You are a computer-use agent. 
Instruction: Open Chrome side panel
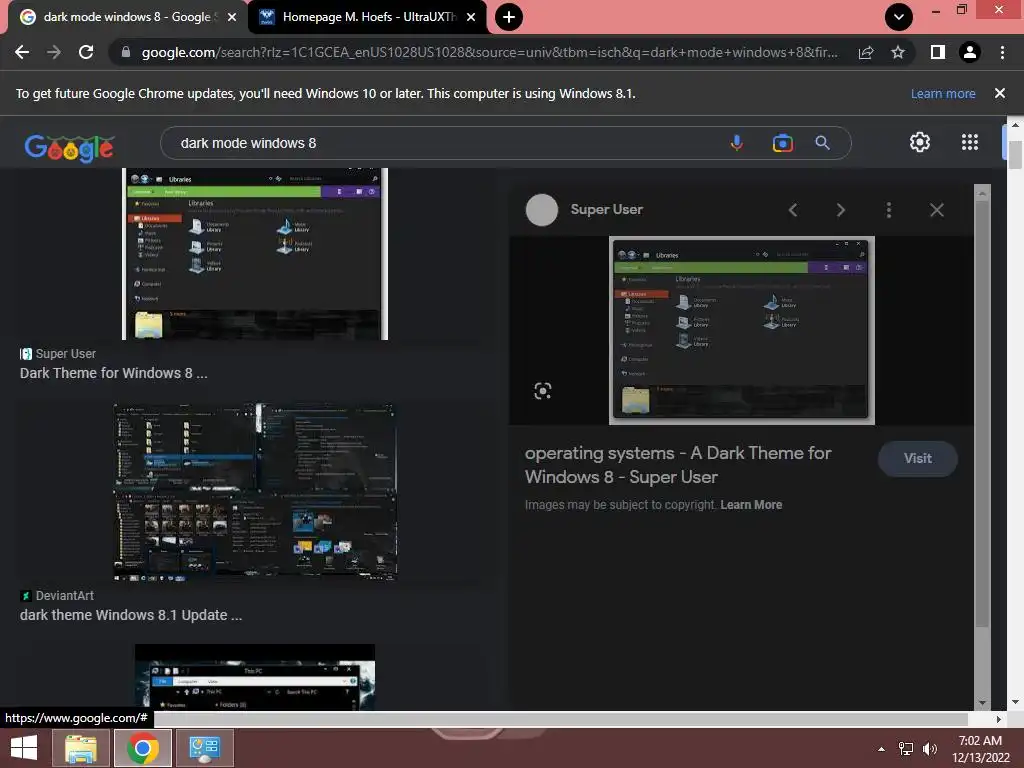pyautogui.click(x=938, y=52)
